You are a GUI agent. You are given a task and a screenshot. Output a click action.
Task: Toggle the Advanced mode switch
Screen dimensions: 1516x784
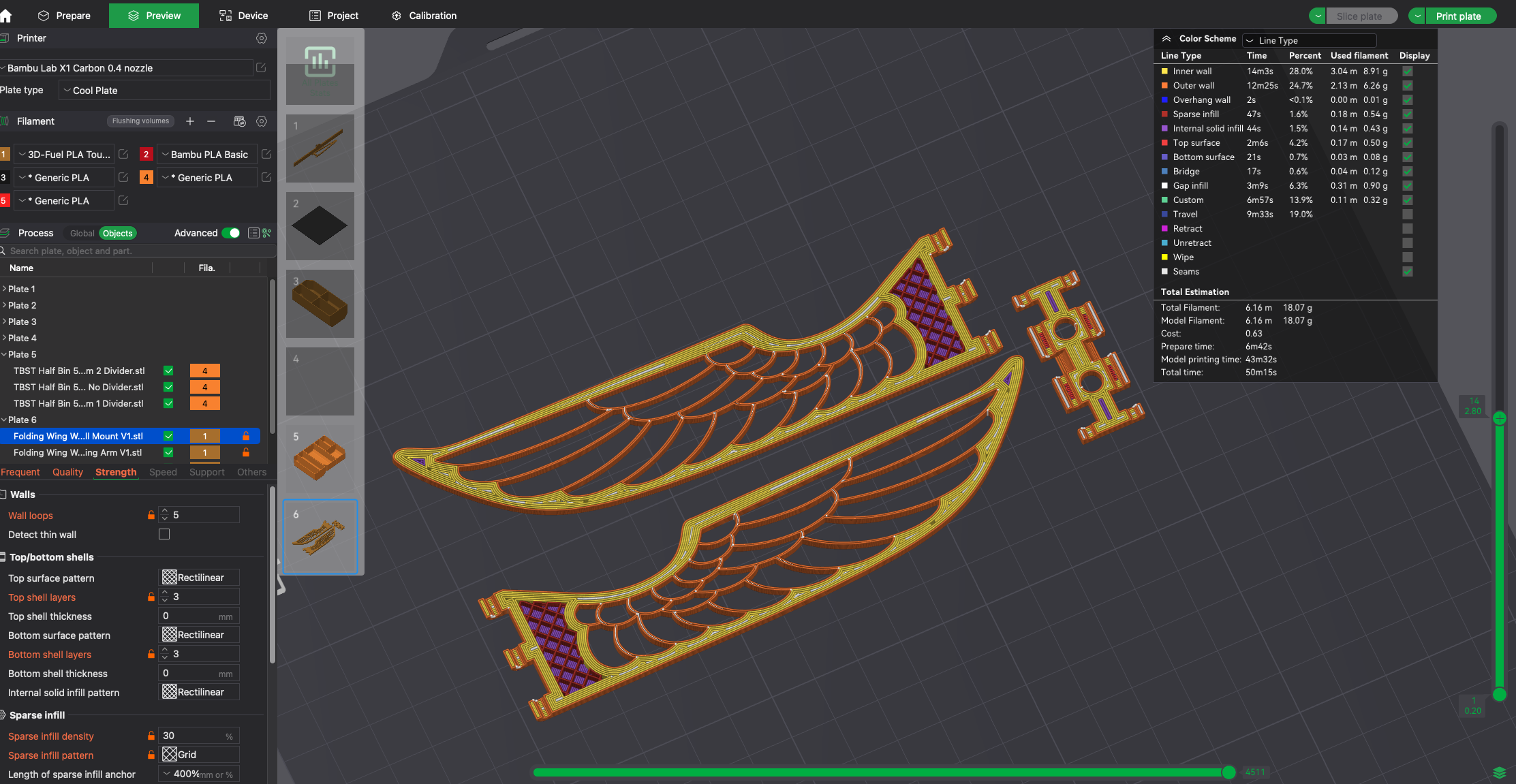tap(231, 233)
